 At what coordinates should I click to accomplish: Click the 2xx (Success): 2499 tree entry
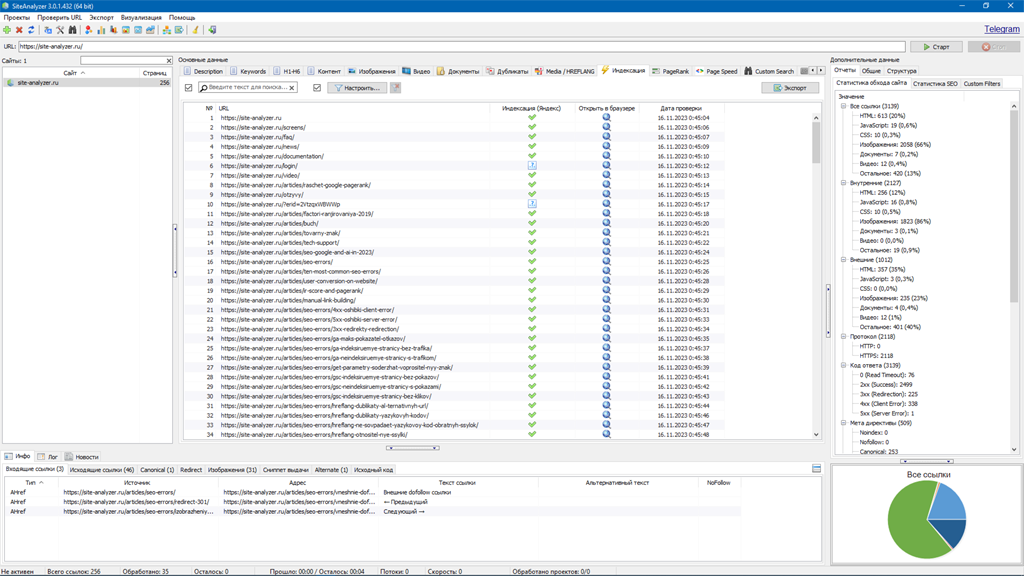[886, 385]
